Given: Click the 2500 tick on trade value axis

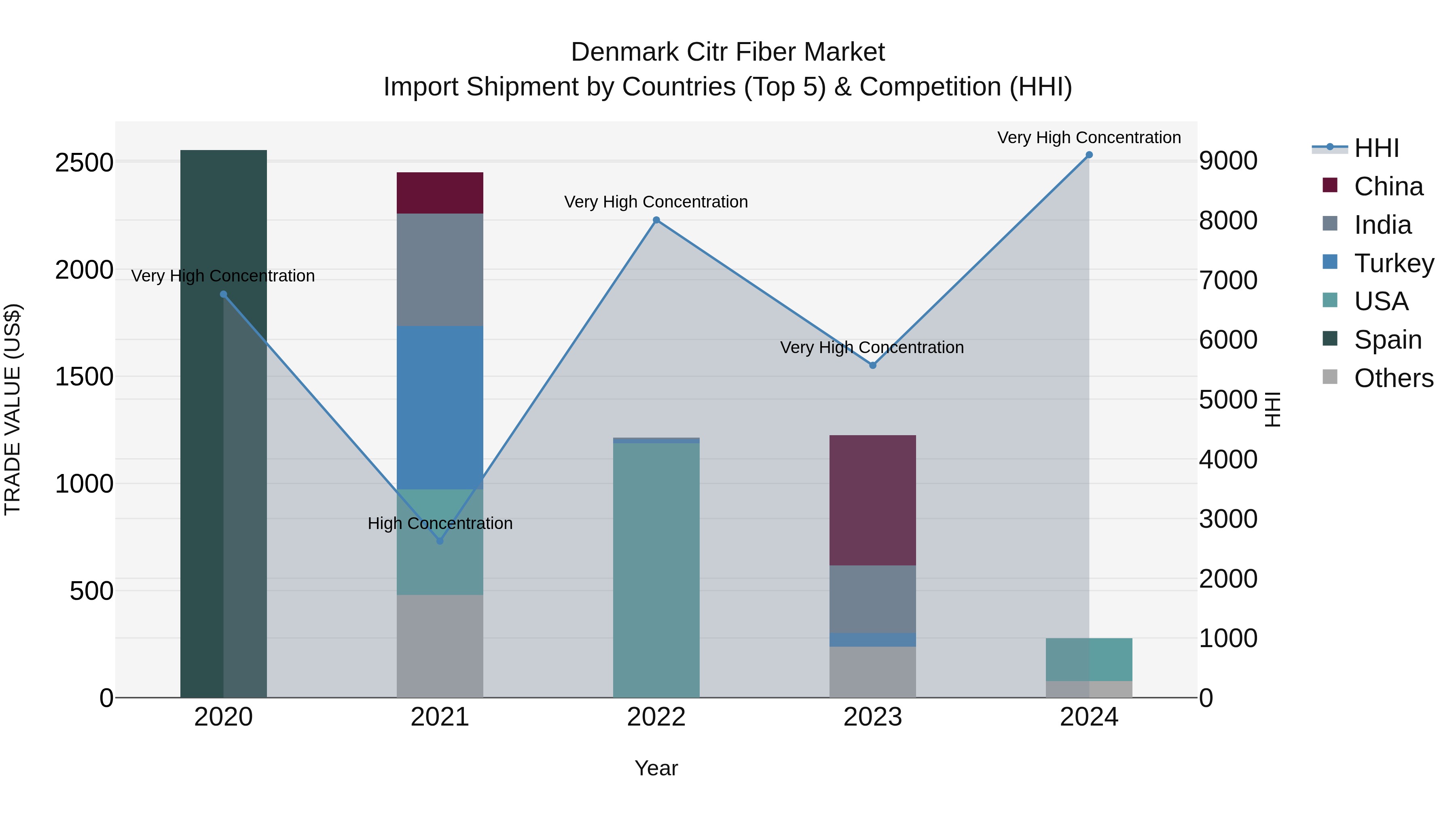Looking at the screenshot, I should click(84, 163).
